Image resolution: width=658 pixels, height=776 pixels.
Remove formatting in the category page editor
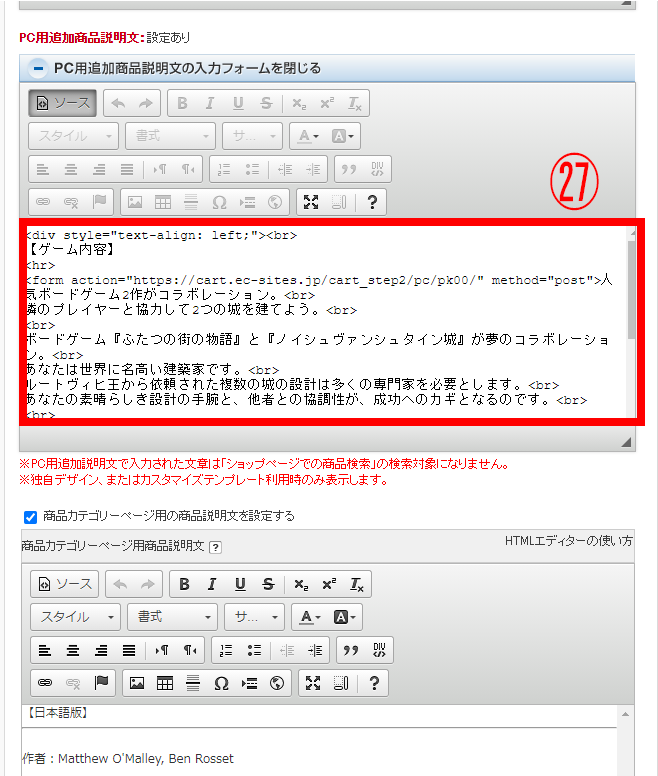pyautogui.click(x=357, y=584)
